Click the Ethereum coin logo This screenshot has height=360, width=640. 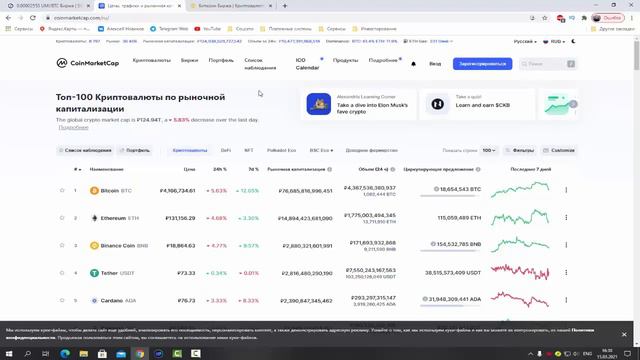[x=94, y=218]
